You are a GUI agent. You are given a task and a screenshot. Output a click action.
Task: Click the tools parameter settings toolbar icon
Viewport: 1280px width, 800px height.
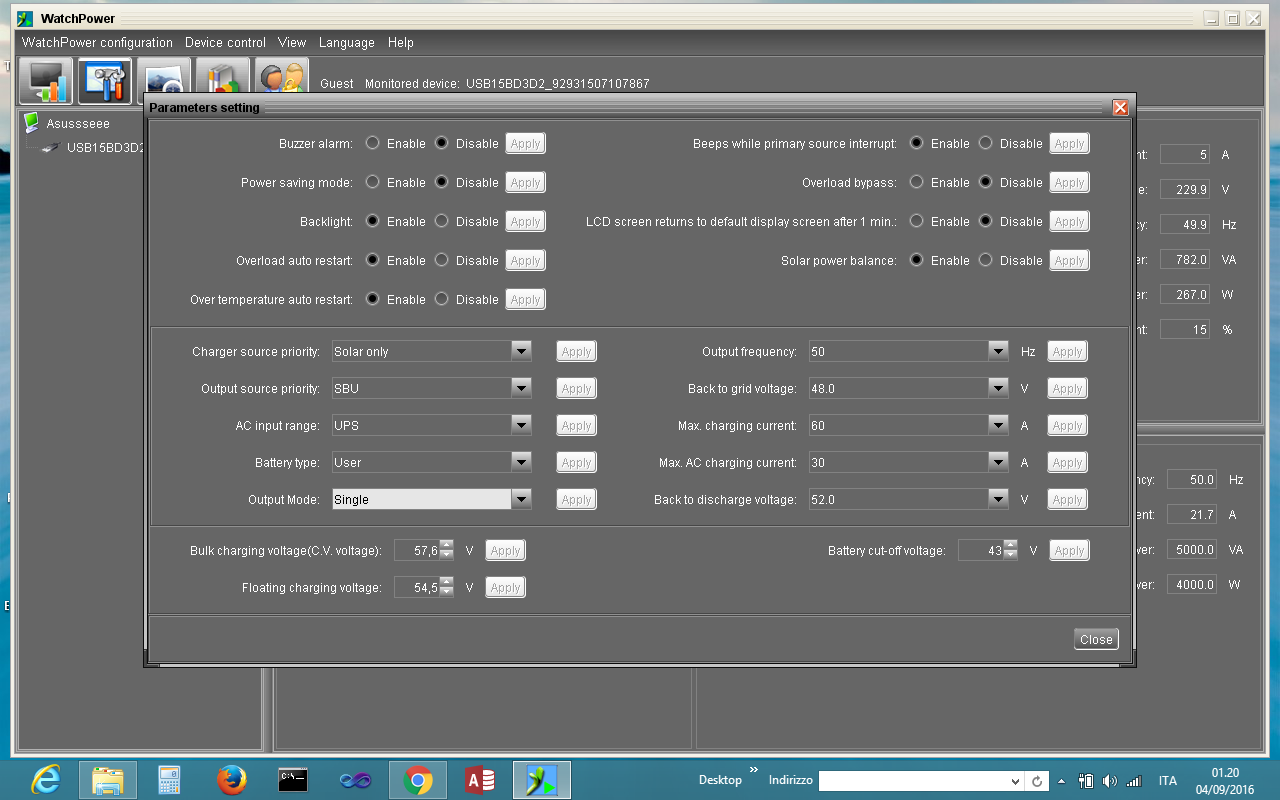[105, 81]
